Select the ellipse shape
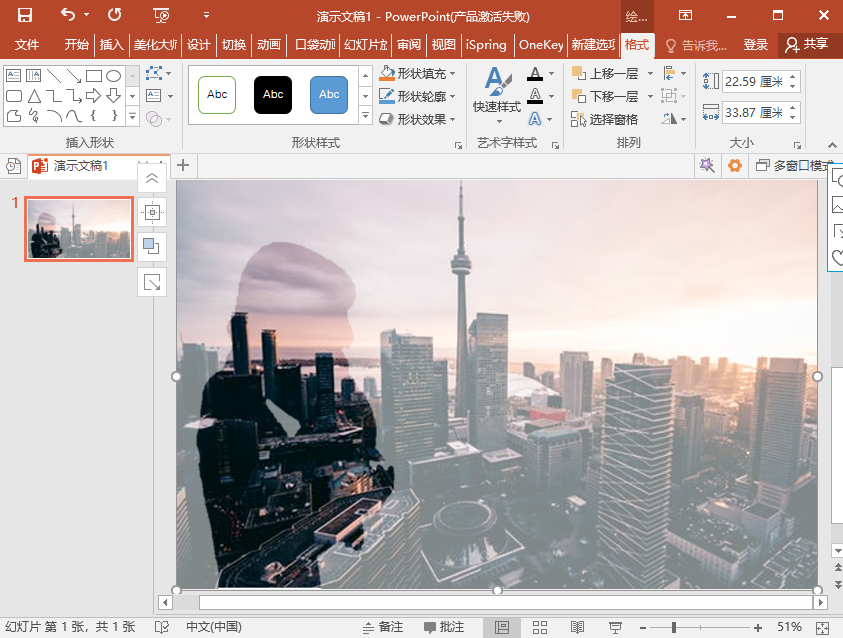The image size is (843, 638). pyautogui.click(x=113, y=75)
